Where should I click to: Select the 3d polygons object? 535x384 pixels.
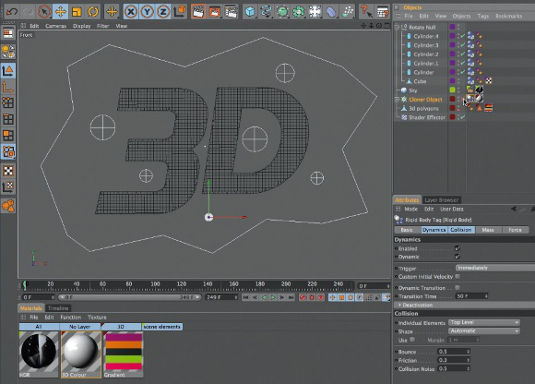click(423, 109)
